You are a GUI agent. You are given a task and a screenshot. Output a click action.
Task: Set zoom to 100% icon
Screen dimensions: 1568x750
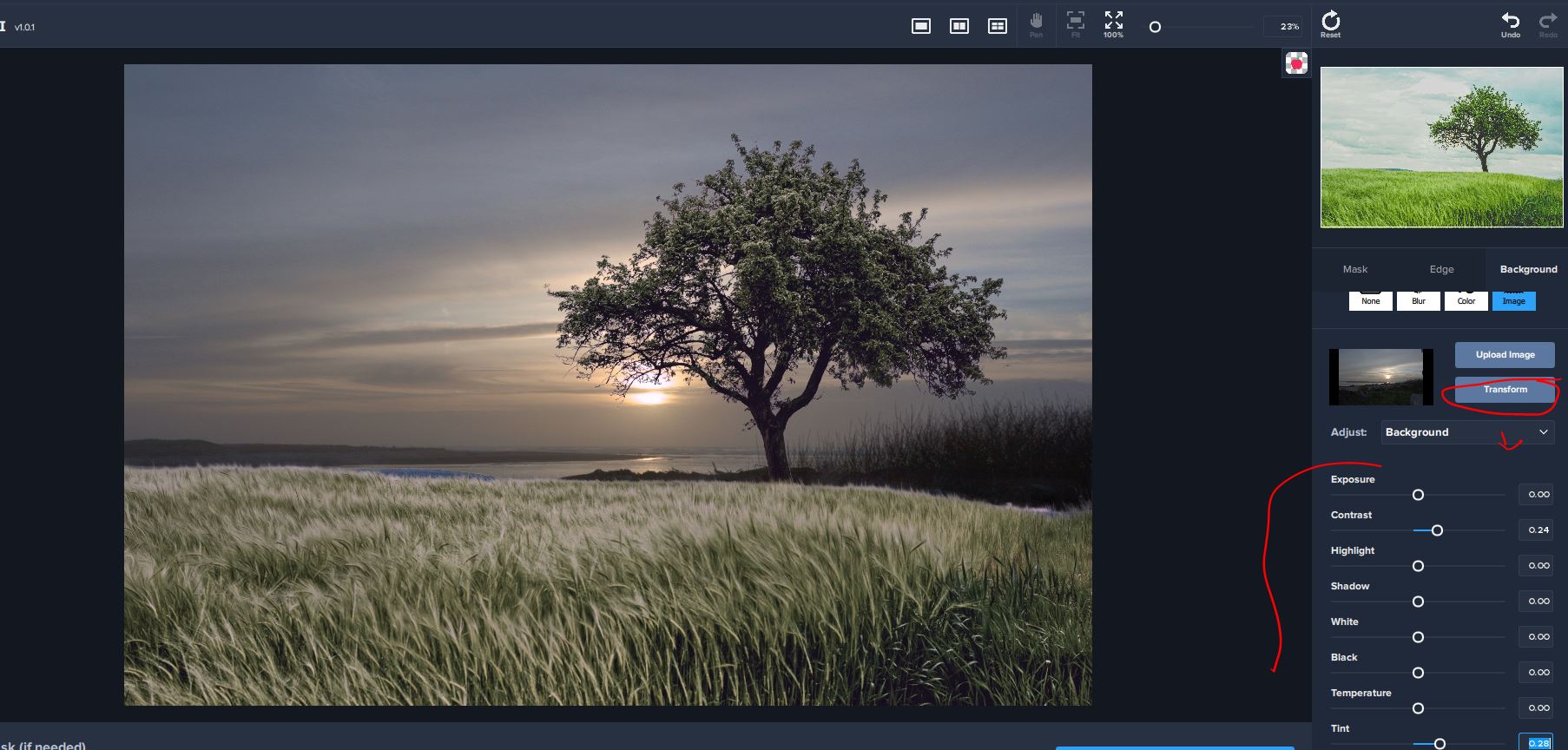tap(1113, 23)
